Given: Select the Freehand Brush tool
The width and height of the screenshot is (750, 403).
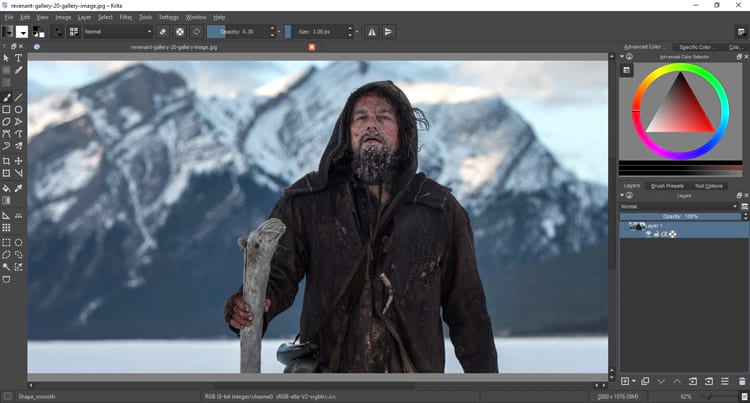Looking at the screenshot, I should (6, 98).
